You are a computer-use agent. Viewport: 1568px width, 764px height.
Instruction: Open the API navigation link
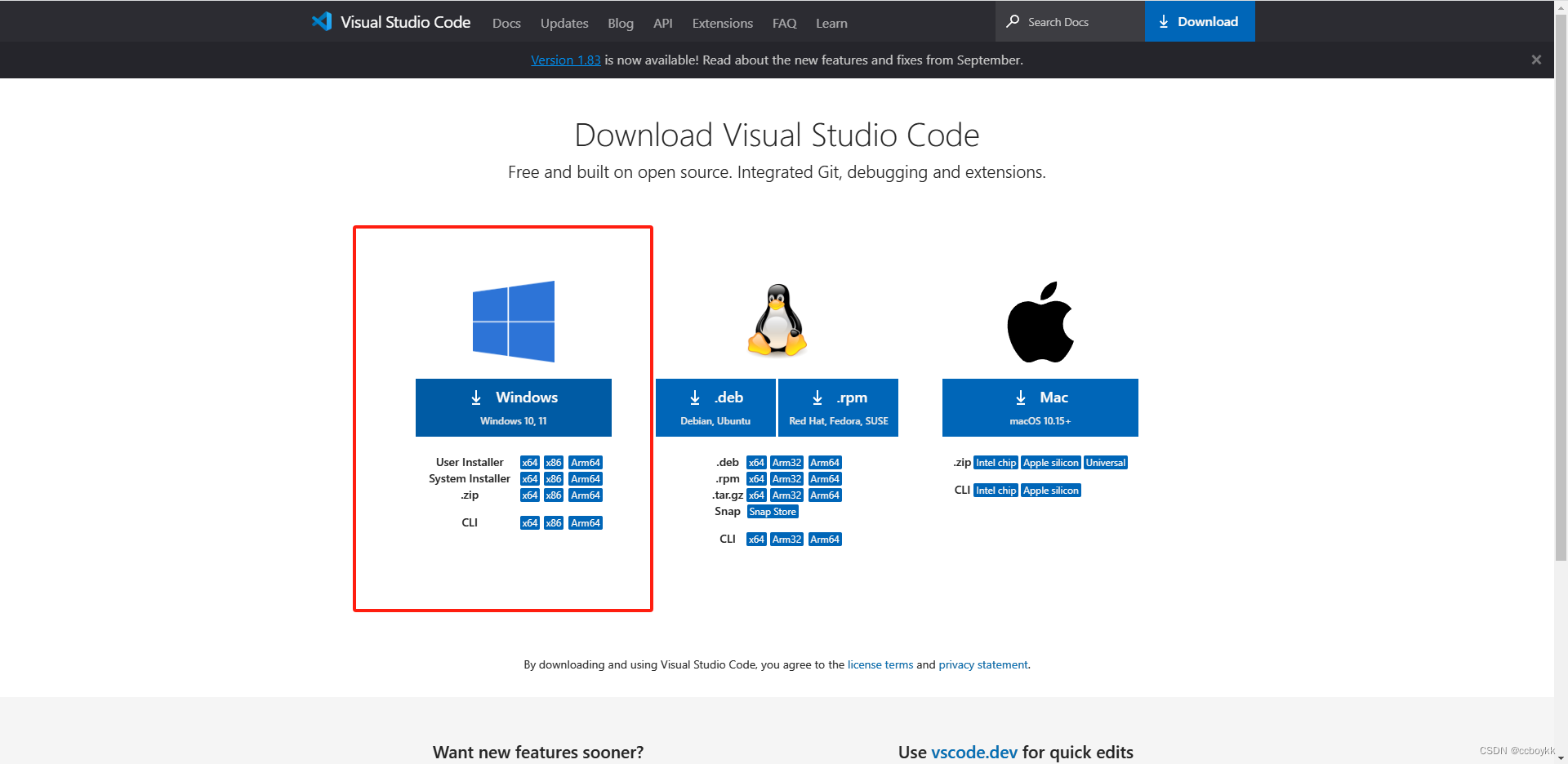pos(663,23)
